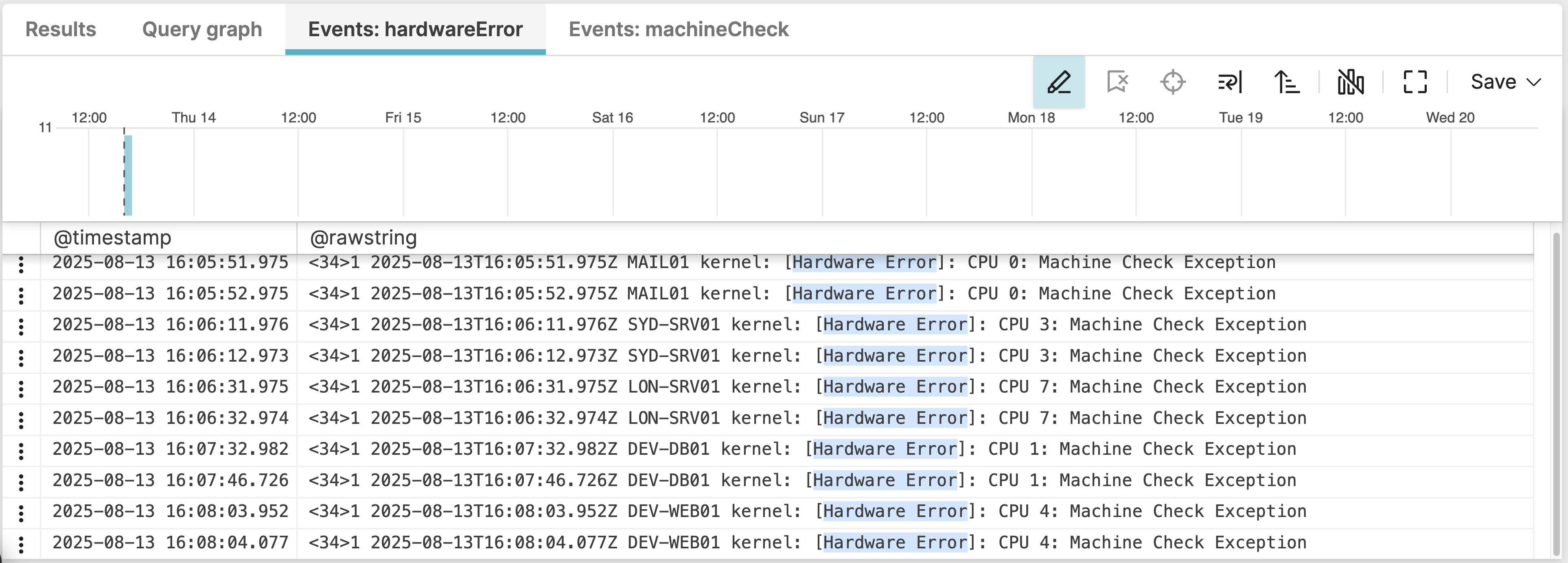Switch to the Query graph tab
This screenshot has width=1568, height=563.
click(201, 29)
